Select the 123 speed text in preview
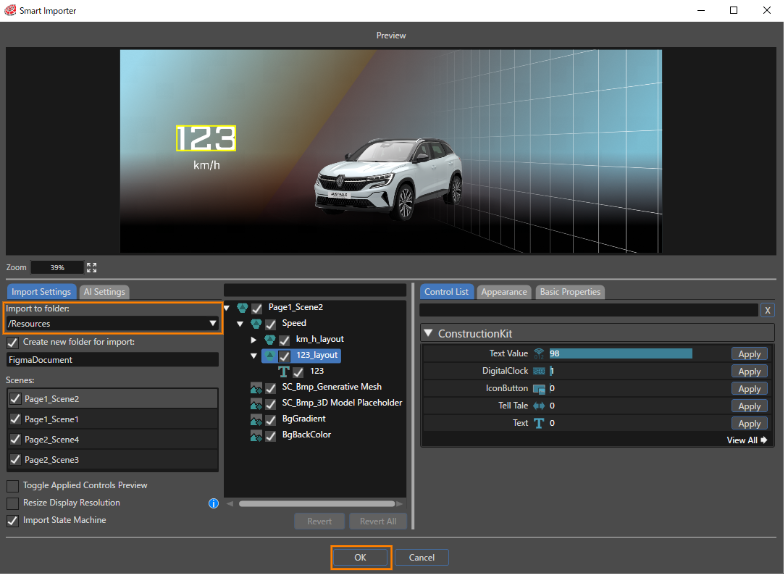The height and width of the screenshot is (574, 784). click(206, 138)
